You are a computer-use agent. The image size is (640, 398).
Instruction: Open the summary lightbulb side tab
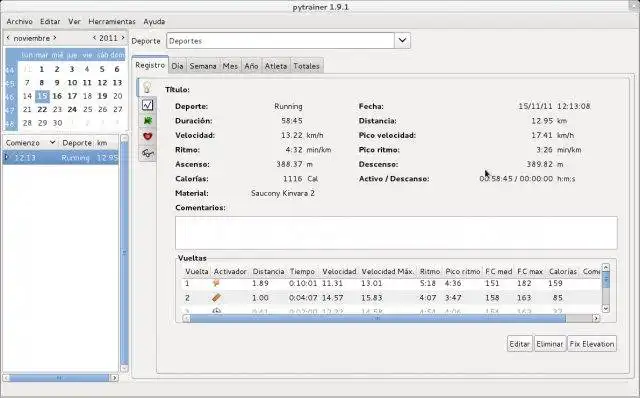pyautogui.click(x=147, y=87)
